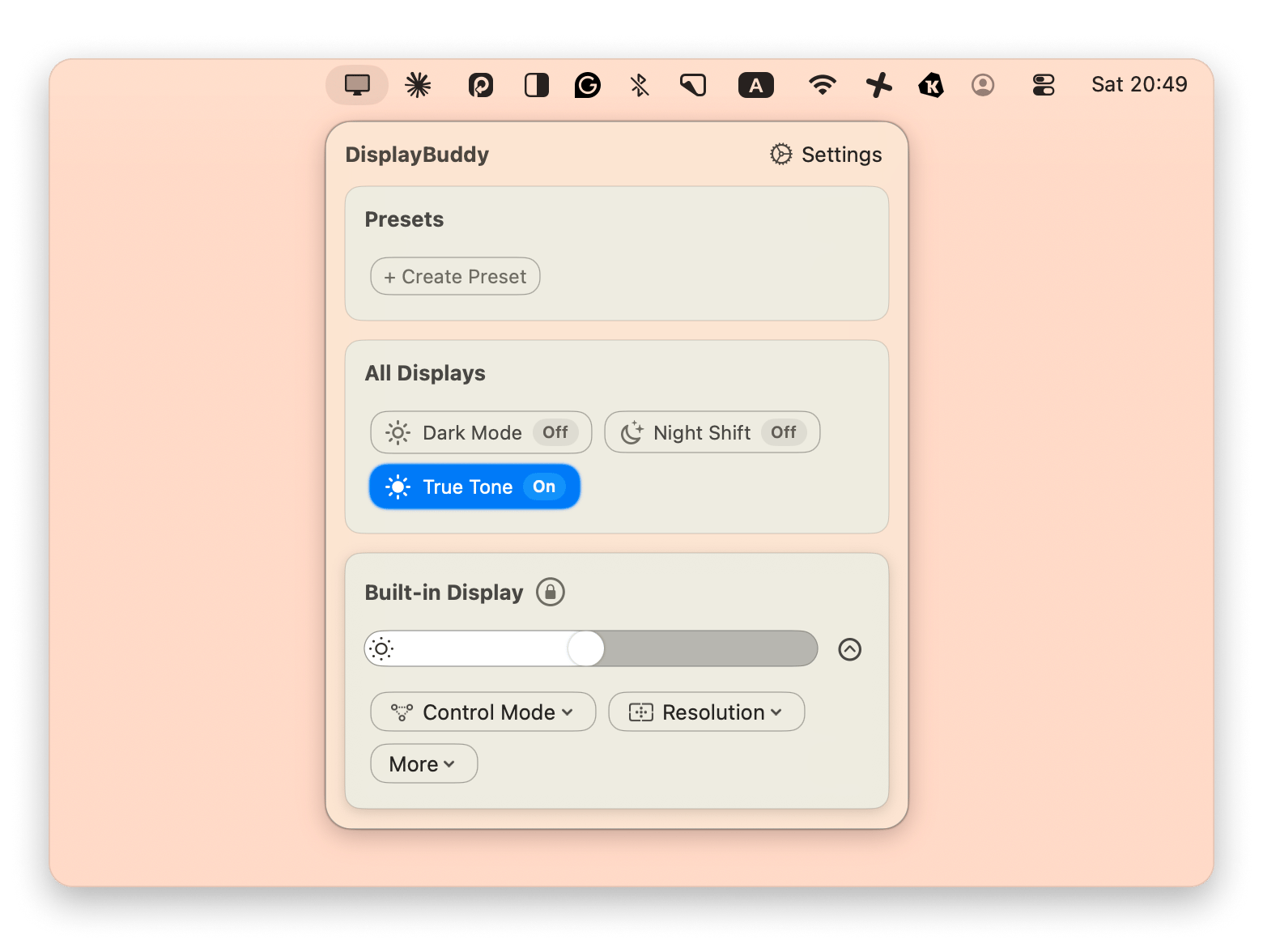Image resolution: width=1263 pixels, height=952 pixels.
Task: Open the keyboard input source A icon
Action: tap(756, 85)
